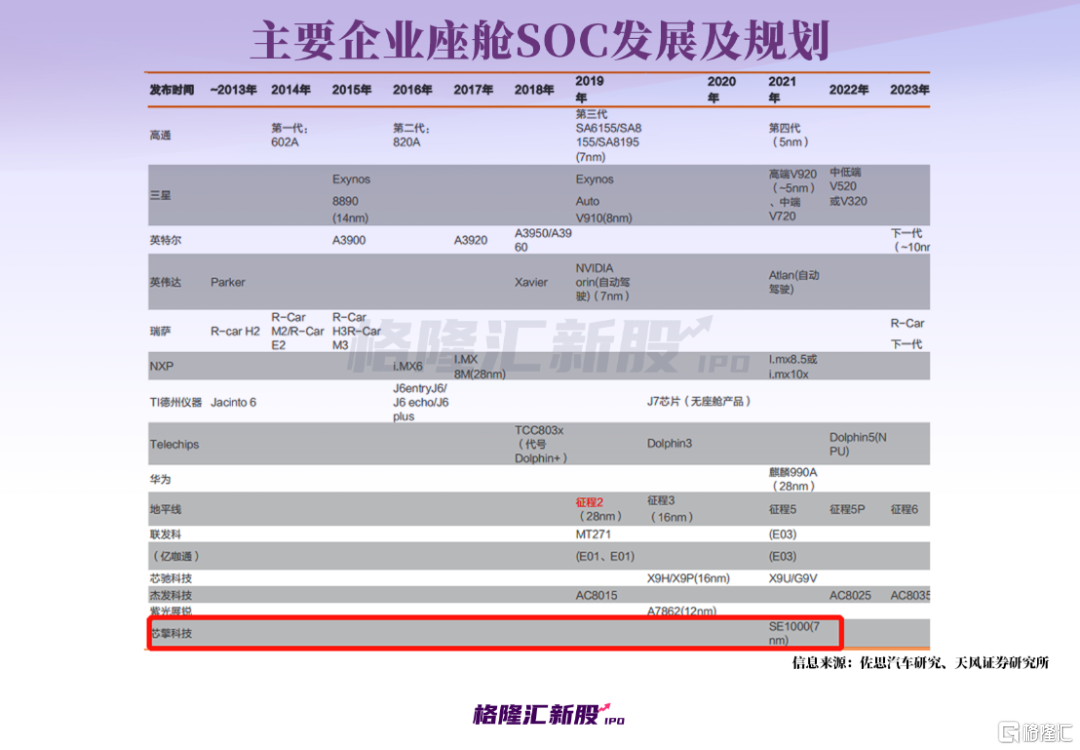This screenshot has width=1080, height=750.
Task: Click the Jacinto 6 cell
Action: pos(233,402)
